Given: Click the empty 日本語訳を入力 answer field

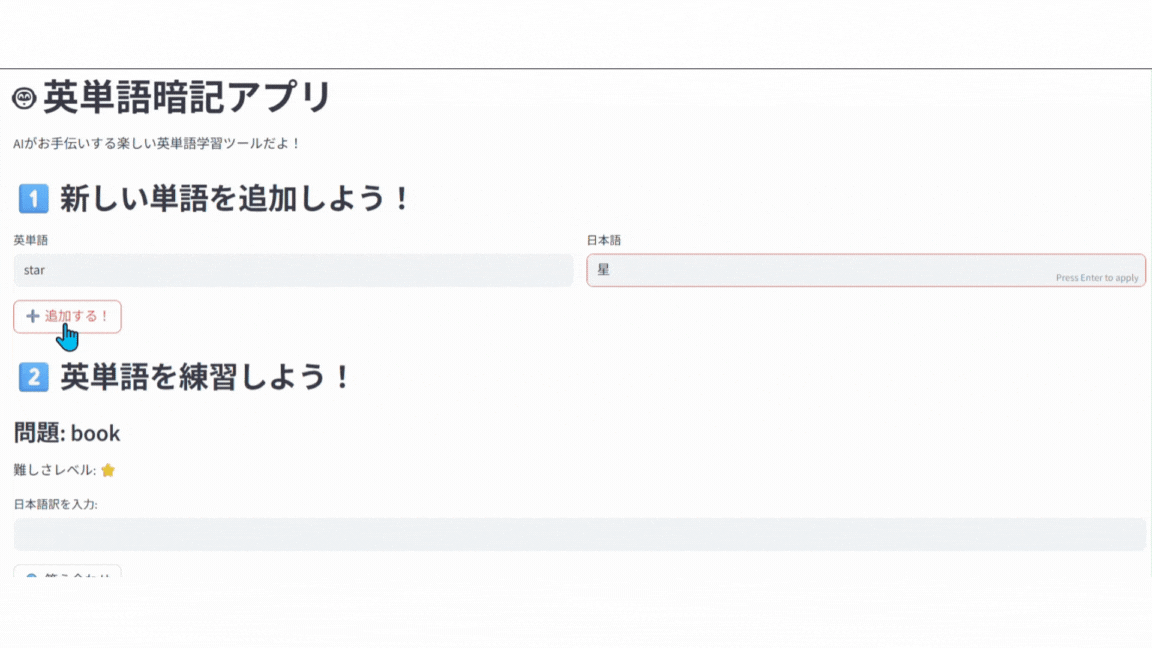Looking at the screenshot, I should [579, 534].
